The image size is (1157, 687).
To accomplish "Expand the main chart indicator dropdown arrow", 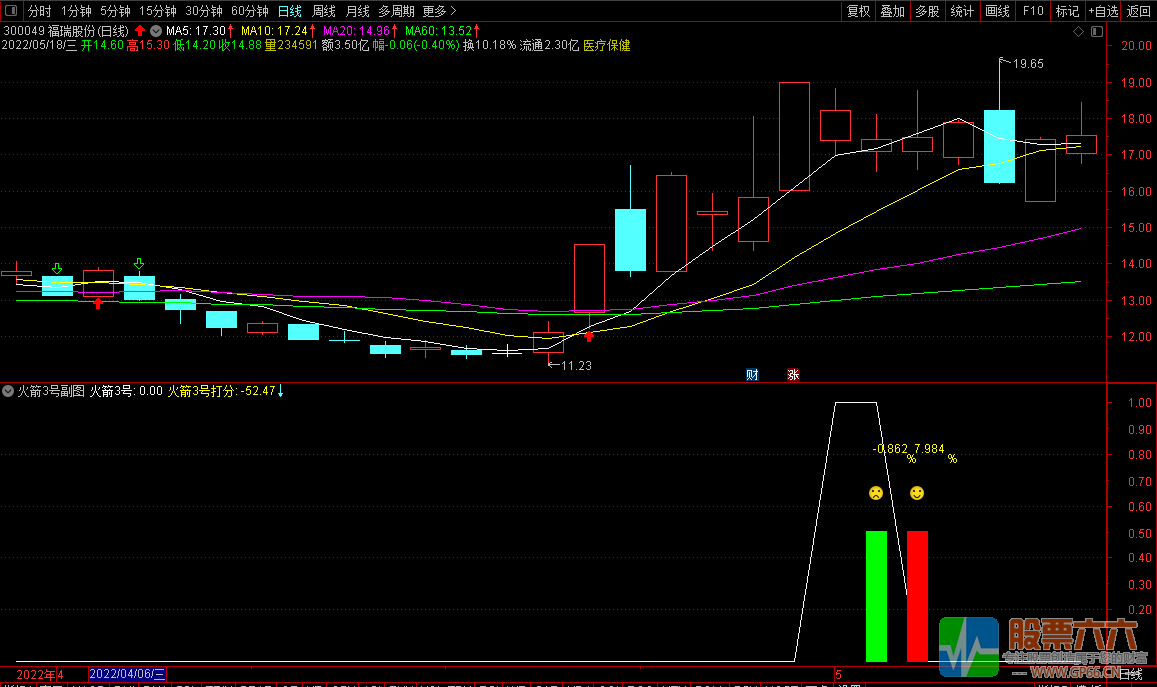I will [x=156, y=31].
